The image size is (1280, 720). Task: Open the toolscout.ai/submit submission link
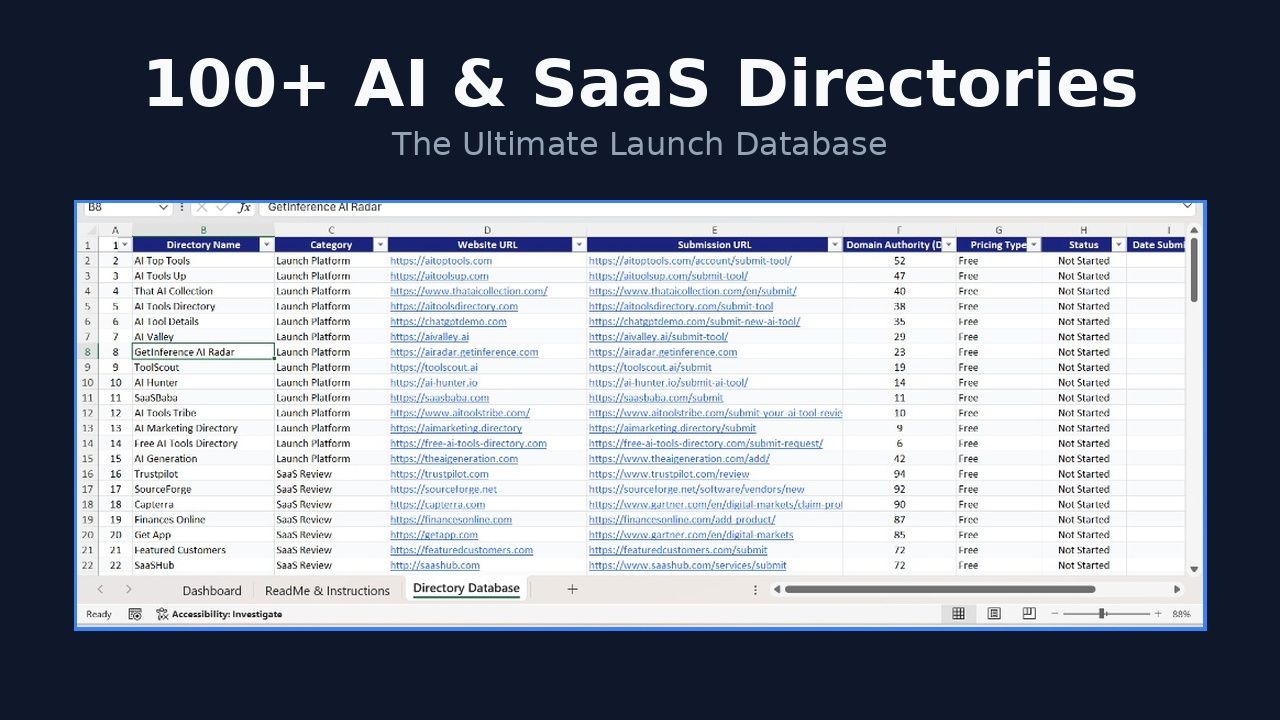(x=650, y=367)
